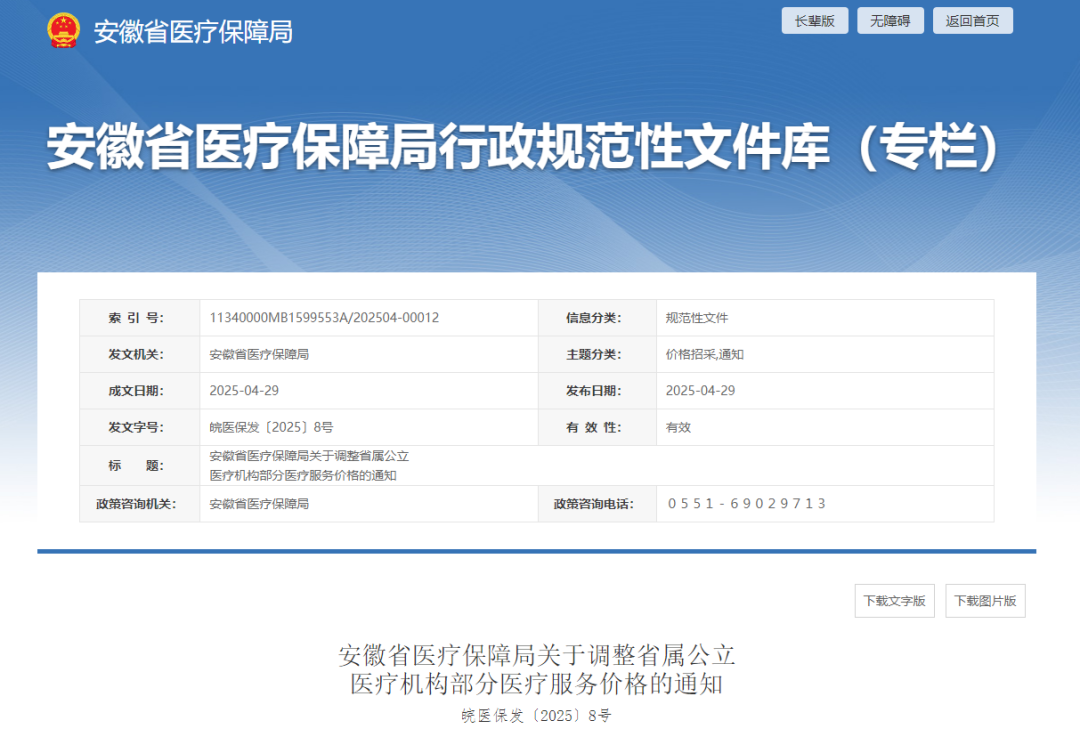The image size is (1080, 753).
Task: Select 安徽省医疗保障局 in the 发文机关 row
Action: pos(259,354)
